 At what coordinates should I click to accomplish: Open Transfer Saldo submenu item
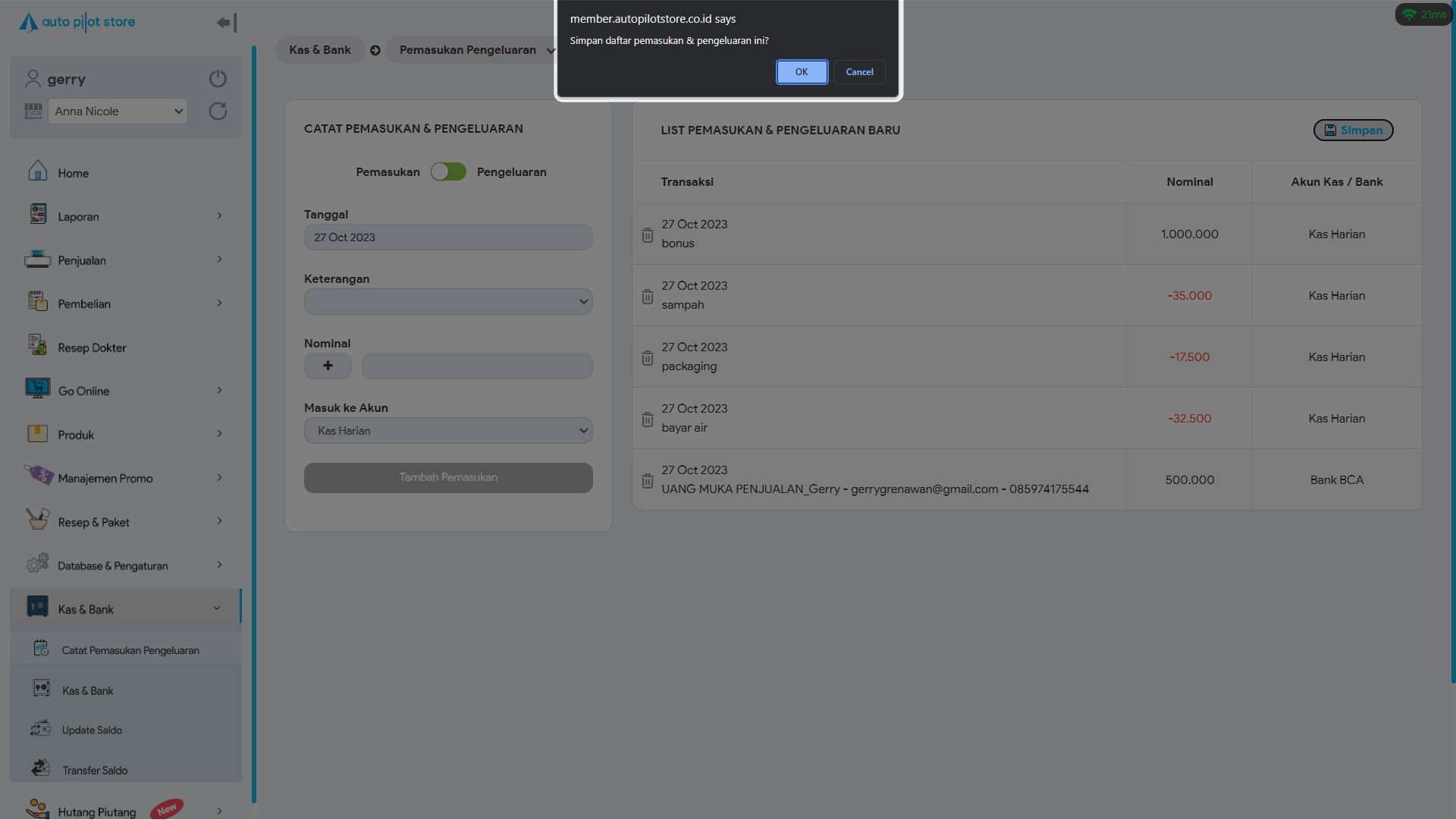tap(95, 771)
